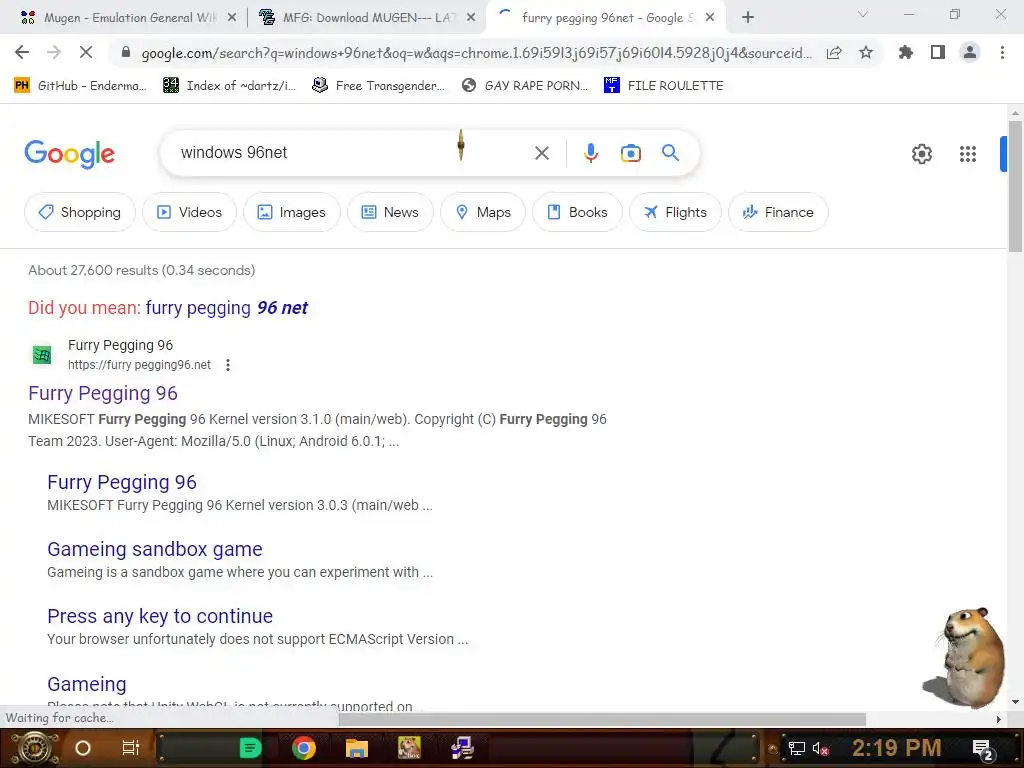Open File Explorer from the taskbar
The image size is (1024, 768).
(357, 748)
